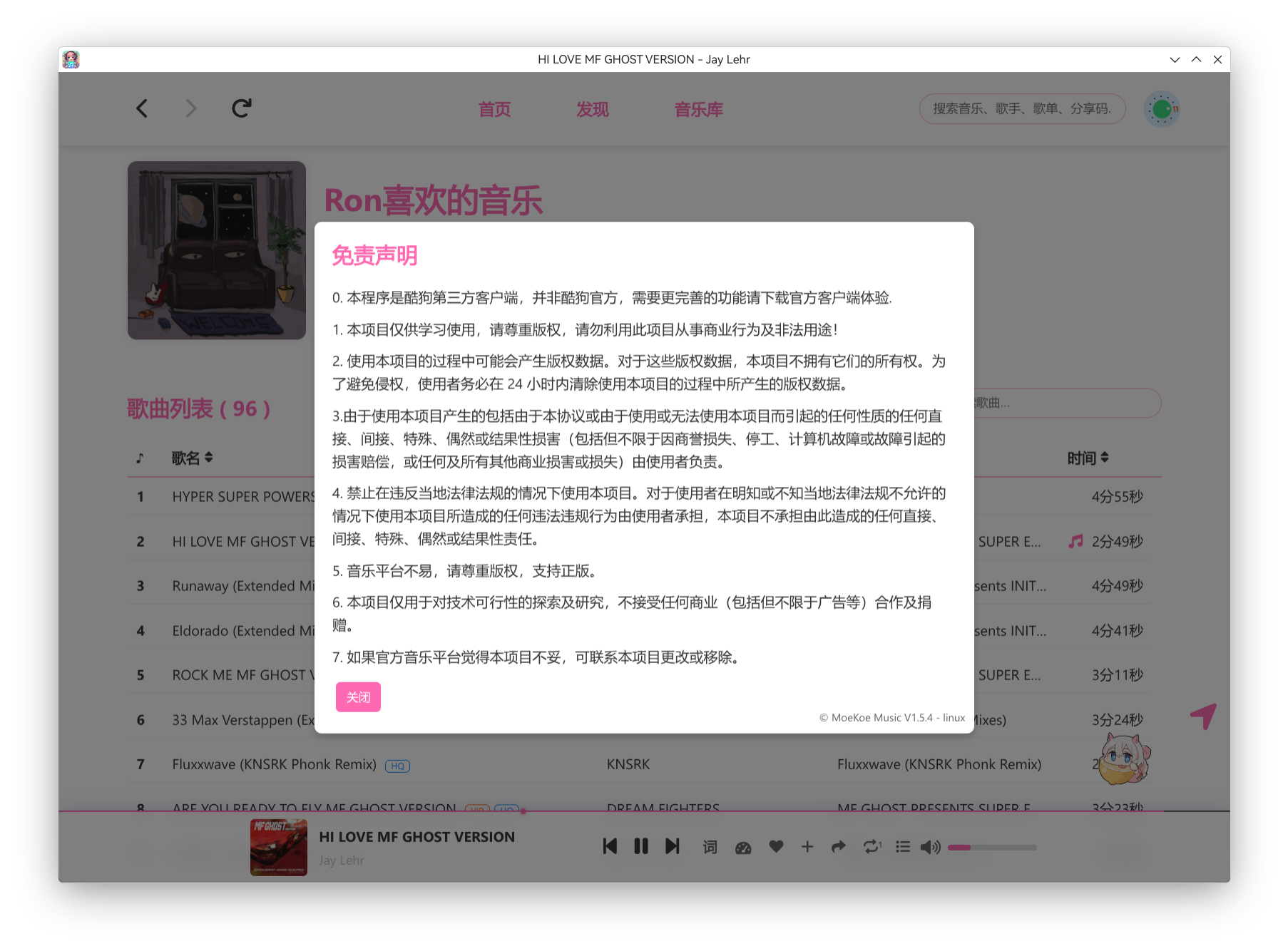Screen dimensions: 1288x951
Task: Click the app icon in title bar
Action: [71, 59]
